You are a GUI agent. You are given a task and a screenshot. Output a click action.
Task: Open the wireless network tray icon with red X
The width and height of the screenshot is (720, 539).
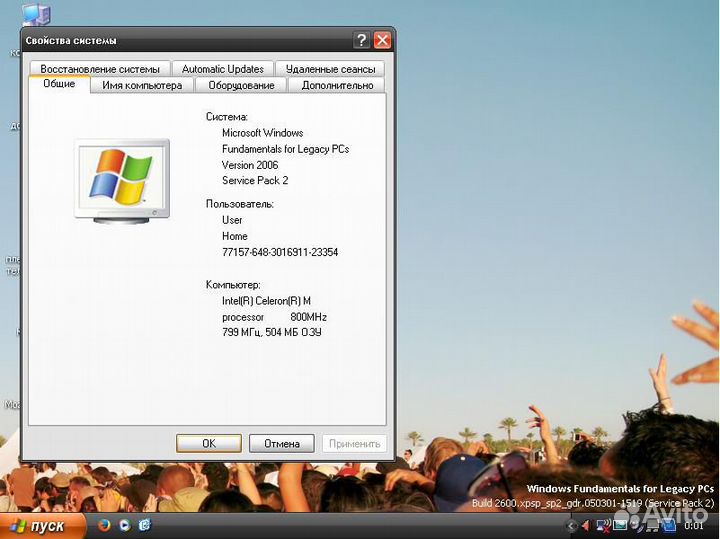(604, 526)
